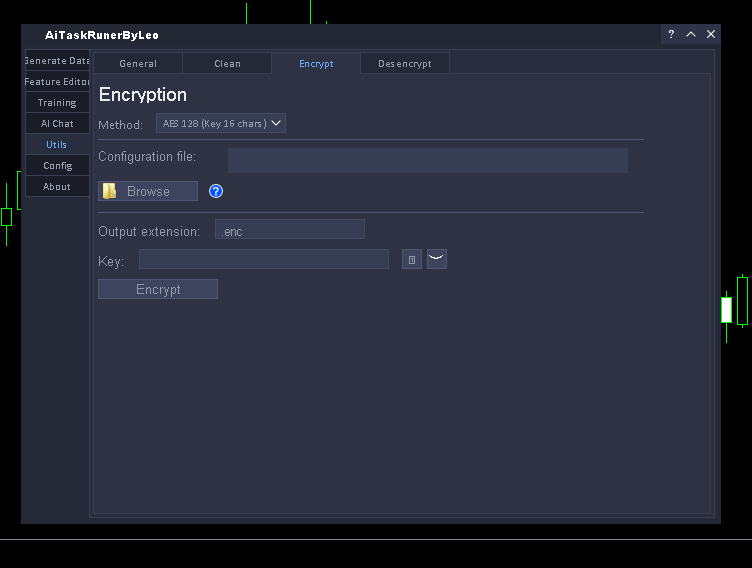
Task: Close the AiTaskRunerByLeo panel
Action: 711,34
